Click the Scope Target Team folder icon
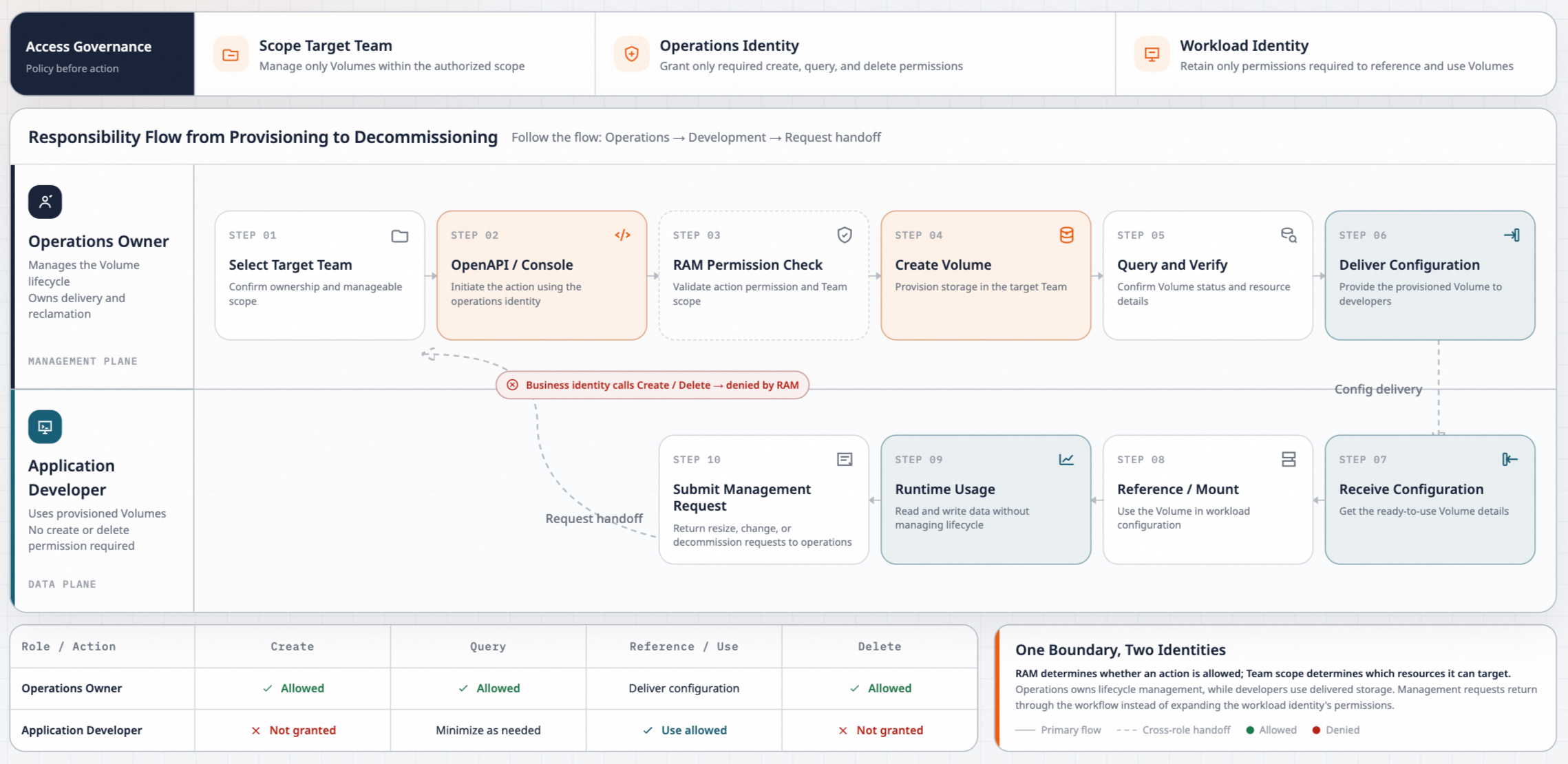Screen dimensions: 1568x764 (231, 54)
